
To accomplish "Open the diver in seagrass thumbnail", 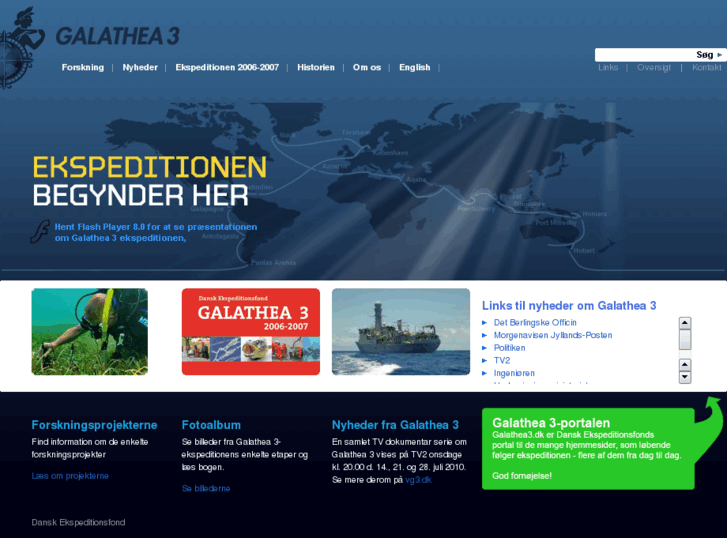I will (89, 332).
